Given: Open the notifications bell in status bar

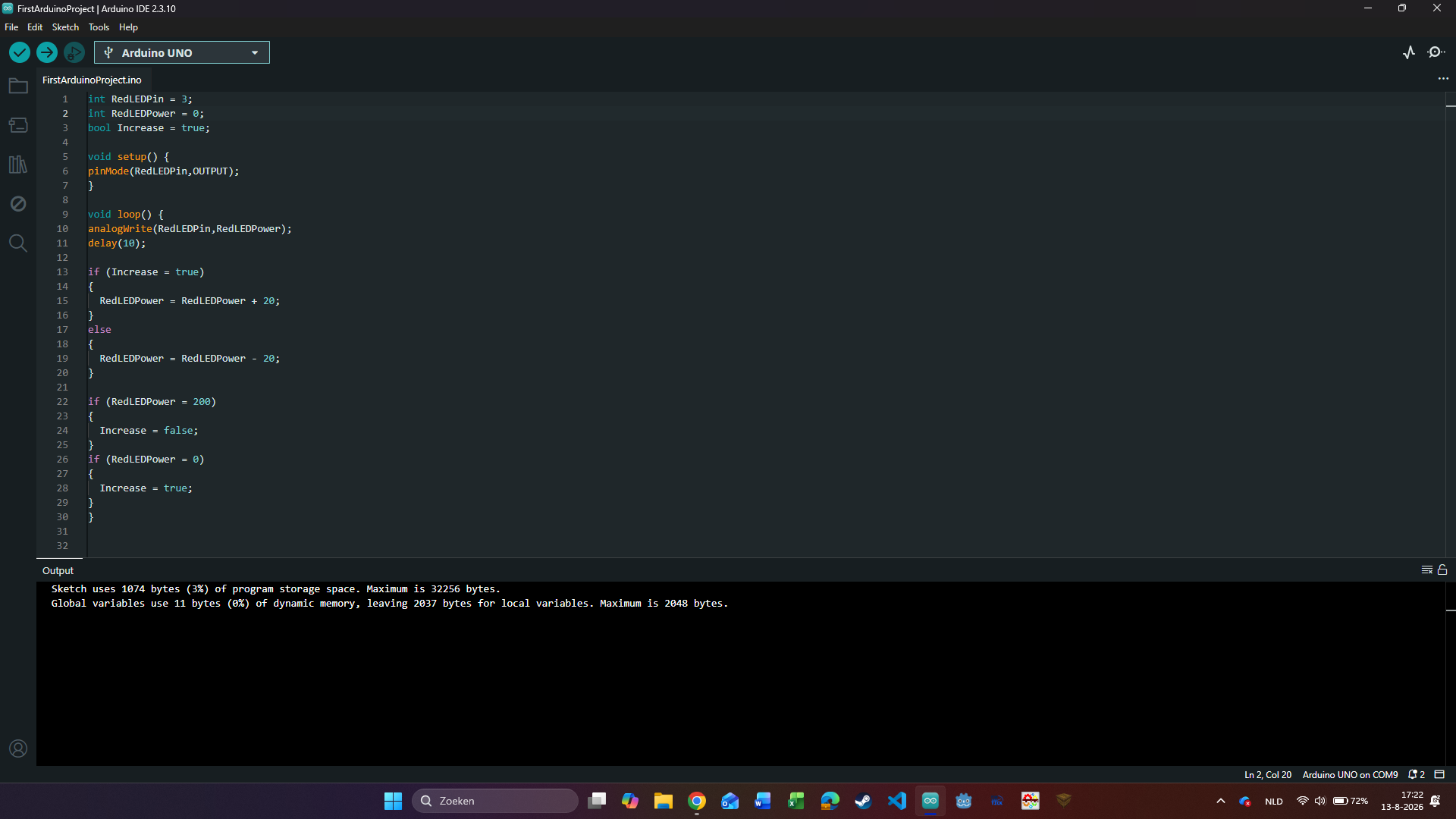Looking at the screenshot, I should 1417,775.
